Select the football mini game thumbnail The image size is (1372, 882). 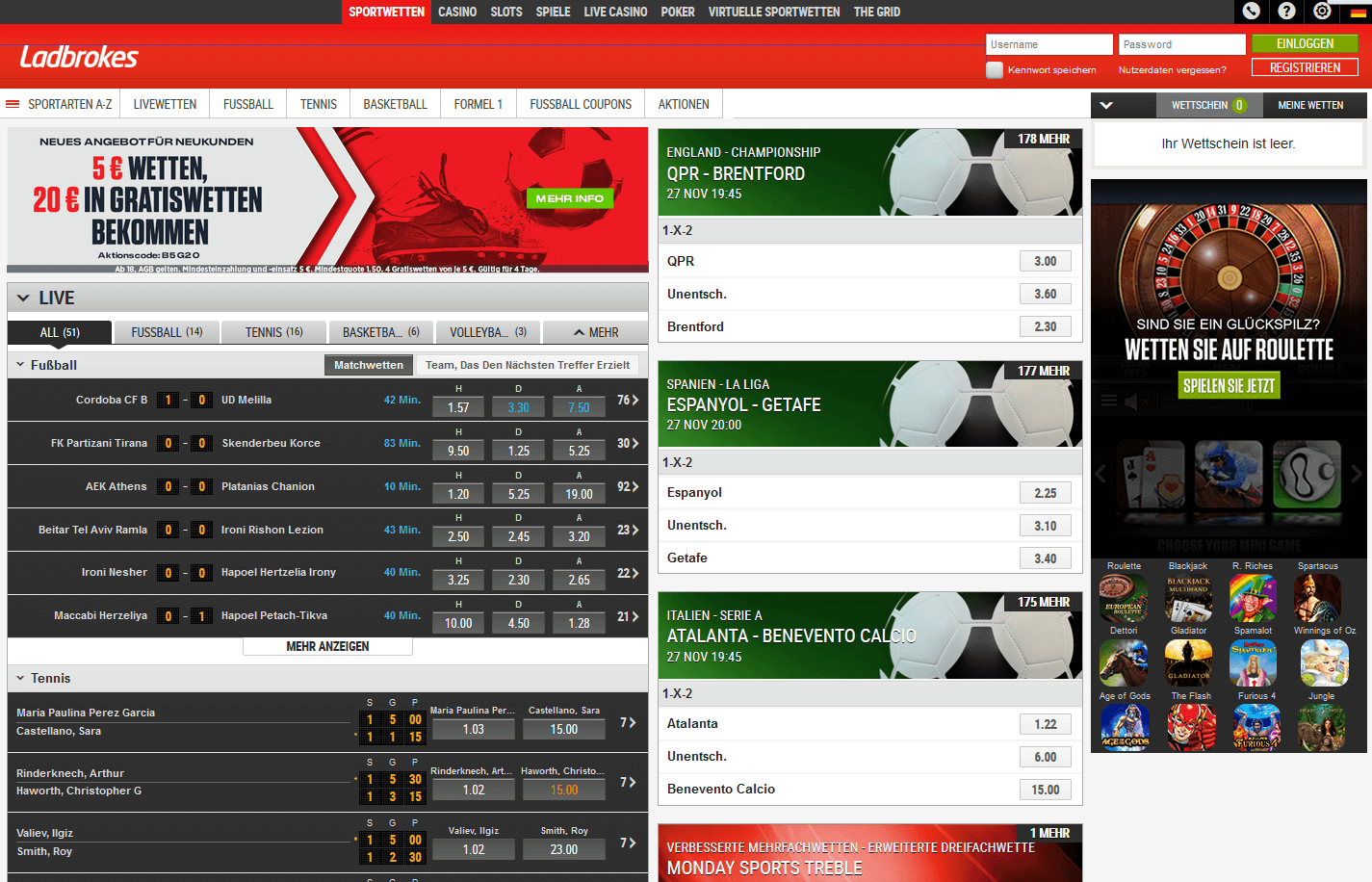pos(1307,475)
